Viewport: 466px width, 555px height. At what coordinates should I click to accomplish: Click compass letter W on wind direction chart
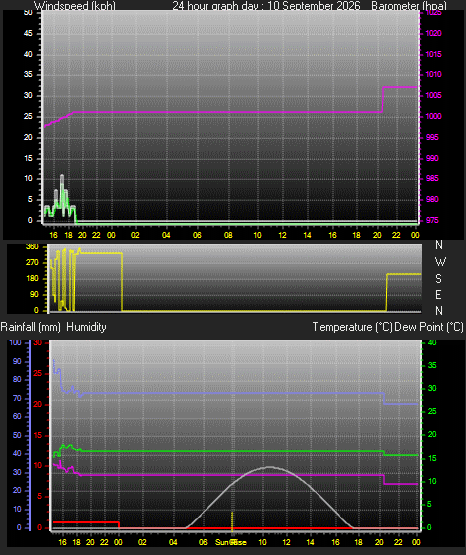pos(440,262)
